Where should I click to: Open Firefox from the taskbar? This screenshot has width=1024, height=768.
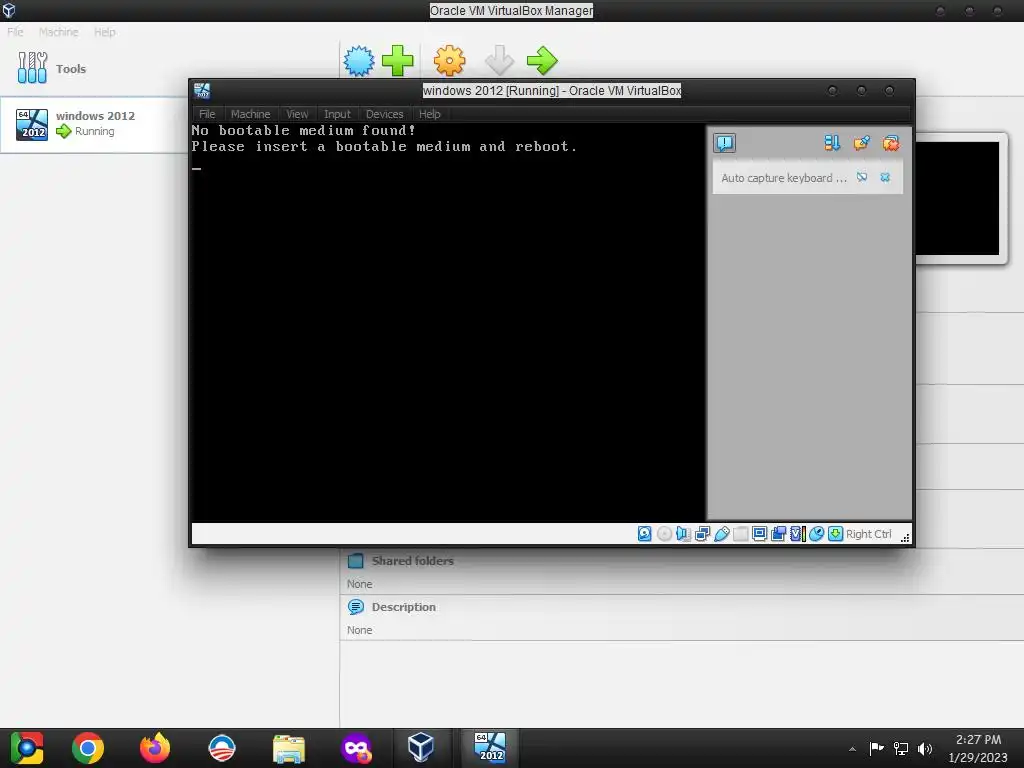click(155, 748)
